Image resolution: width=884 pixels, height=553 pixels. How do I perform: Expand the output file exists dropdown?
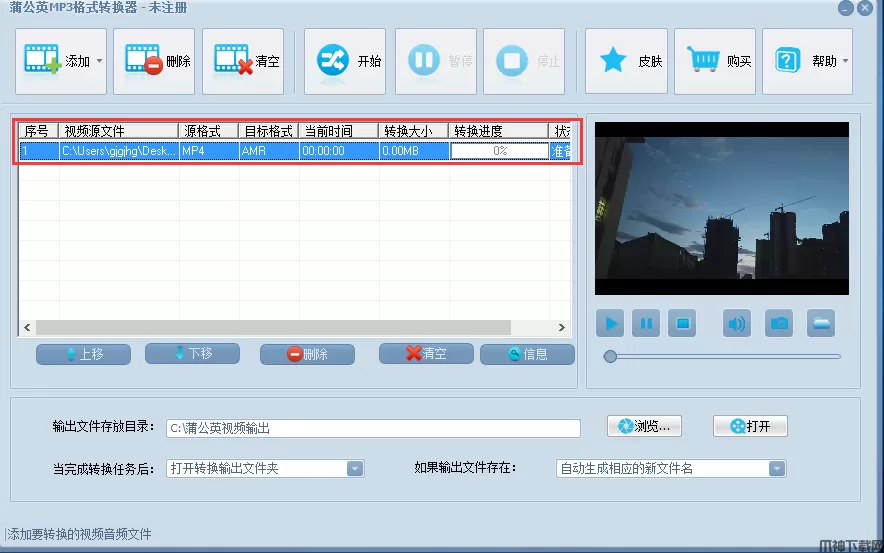[x=776, y=468]
